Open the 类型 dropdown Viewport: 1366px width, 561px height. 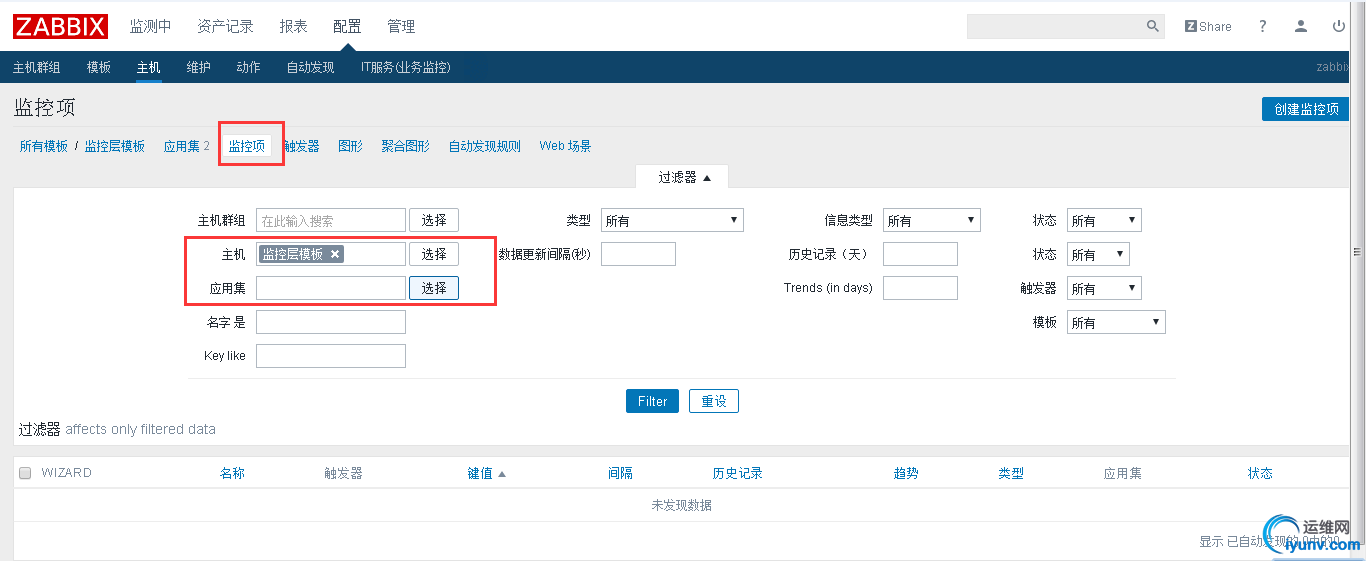(672, 221)
